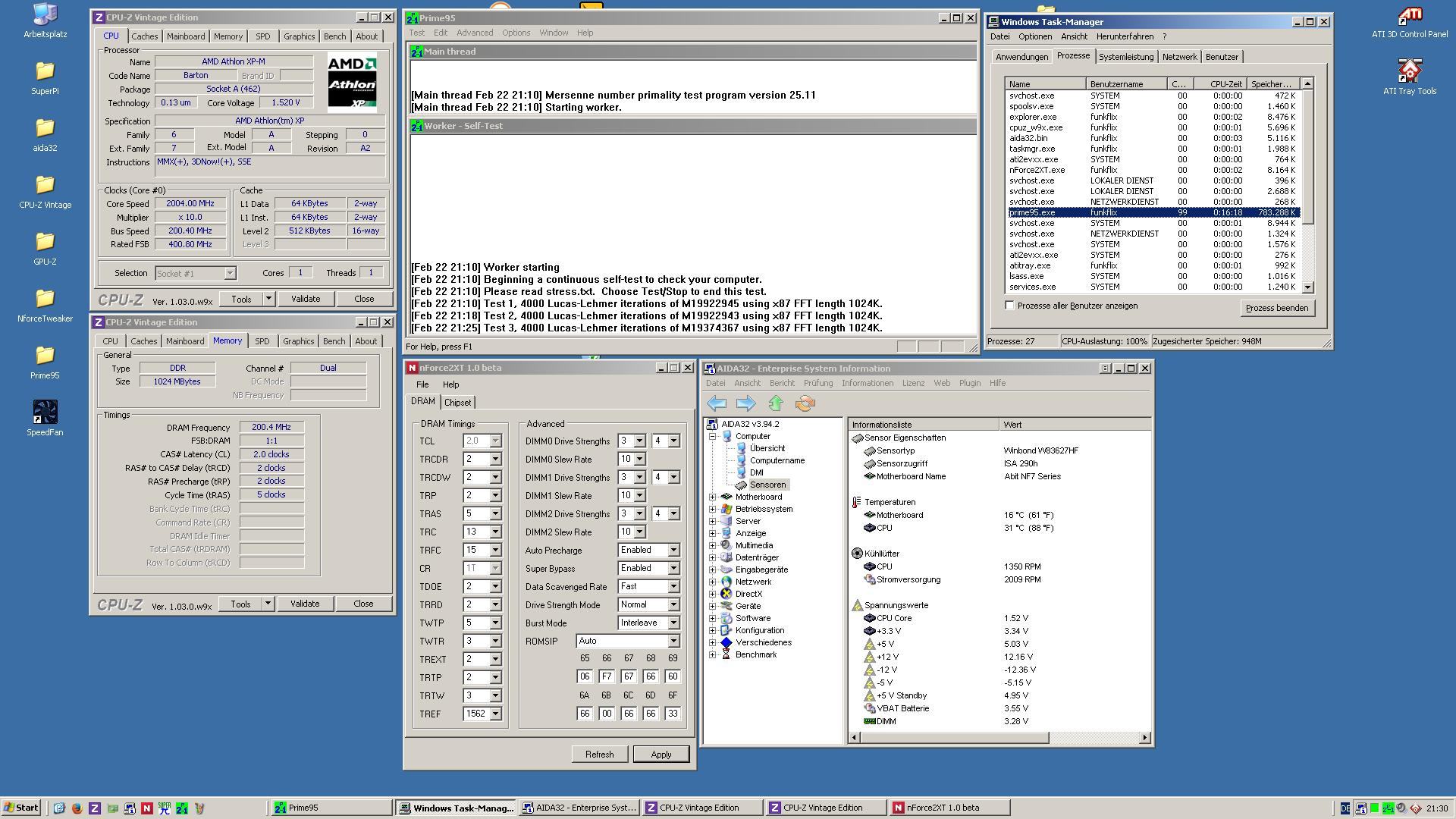The height and width of the screenshot is (819, 1456).
Task: Open Auto Precharge dropdown
Action: [673, 550]
